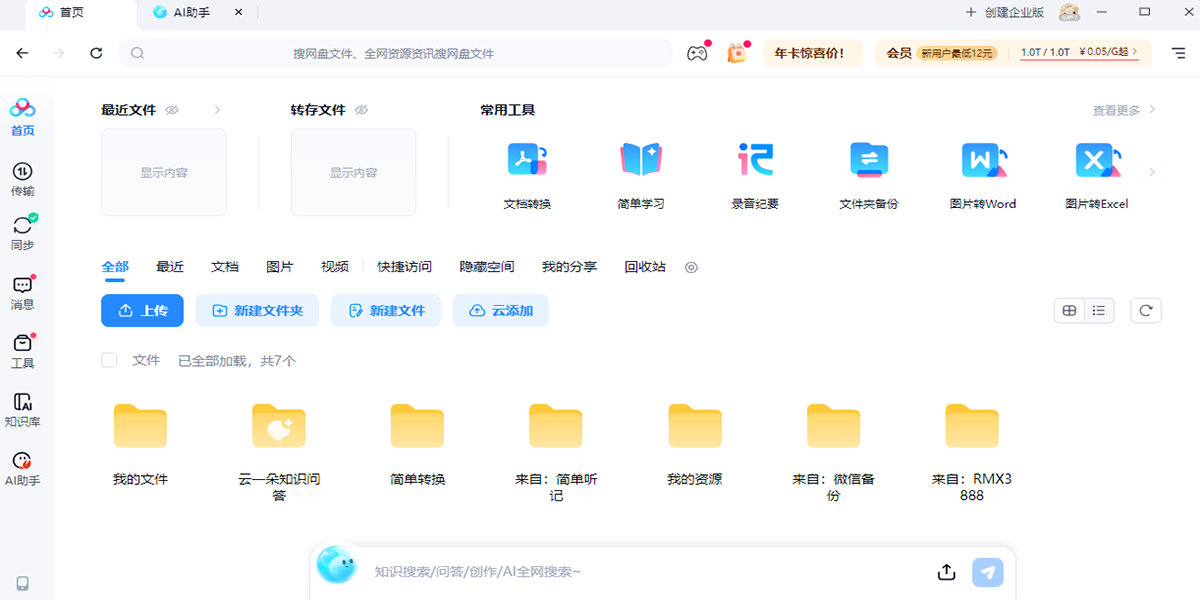Switch to the 图片 tab

280,267
